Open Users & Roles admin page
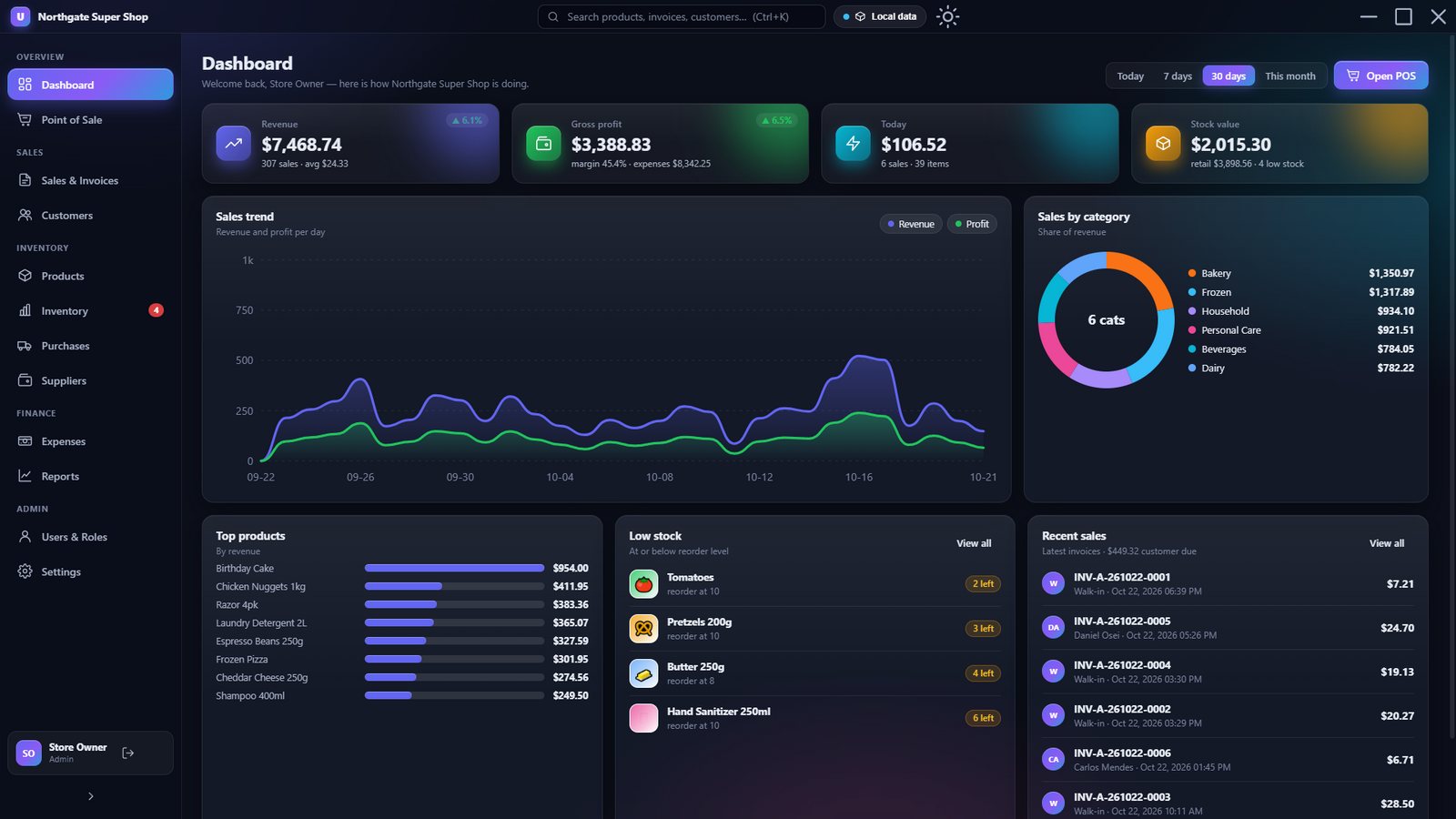 (x=90, y=537)
